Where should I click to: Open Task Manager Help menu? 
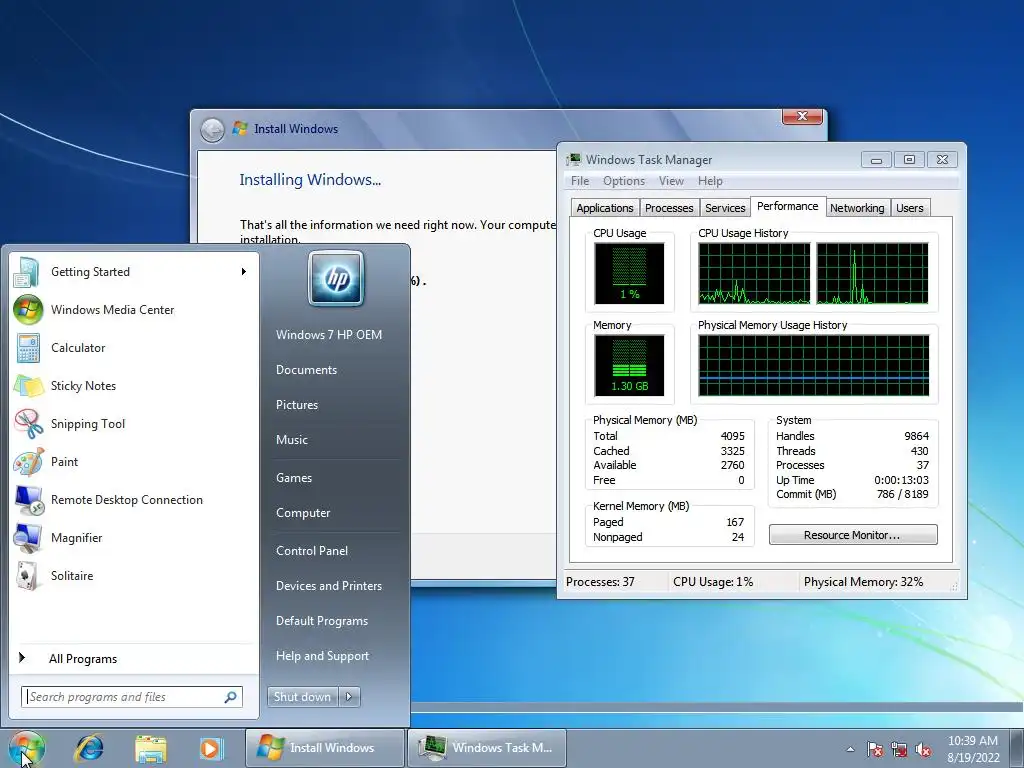click(710, 181)
